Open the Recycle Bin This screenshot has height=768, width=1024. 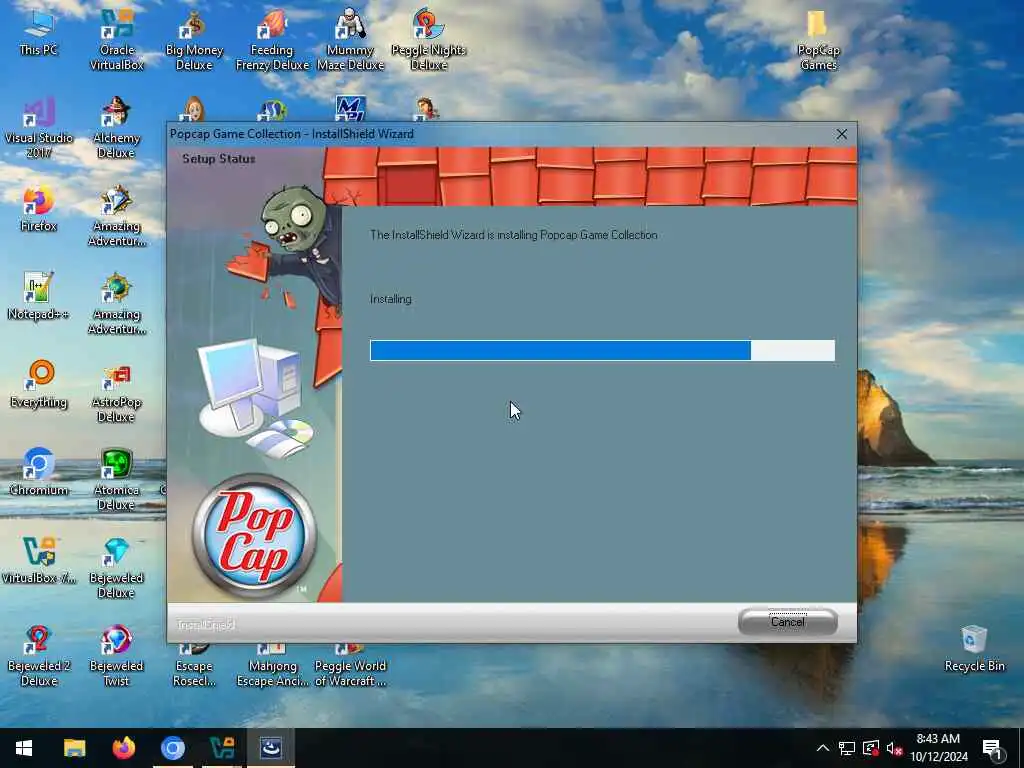(974, 648)
